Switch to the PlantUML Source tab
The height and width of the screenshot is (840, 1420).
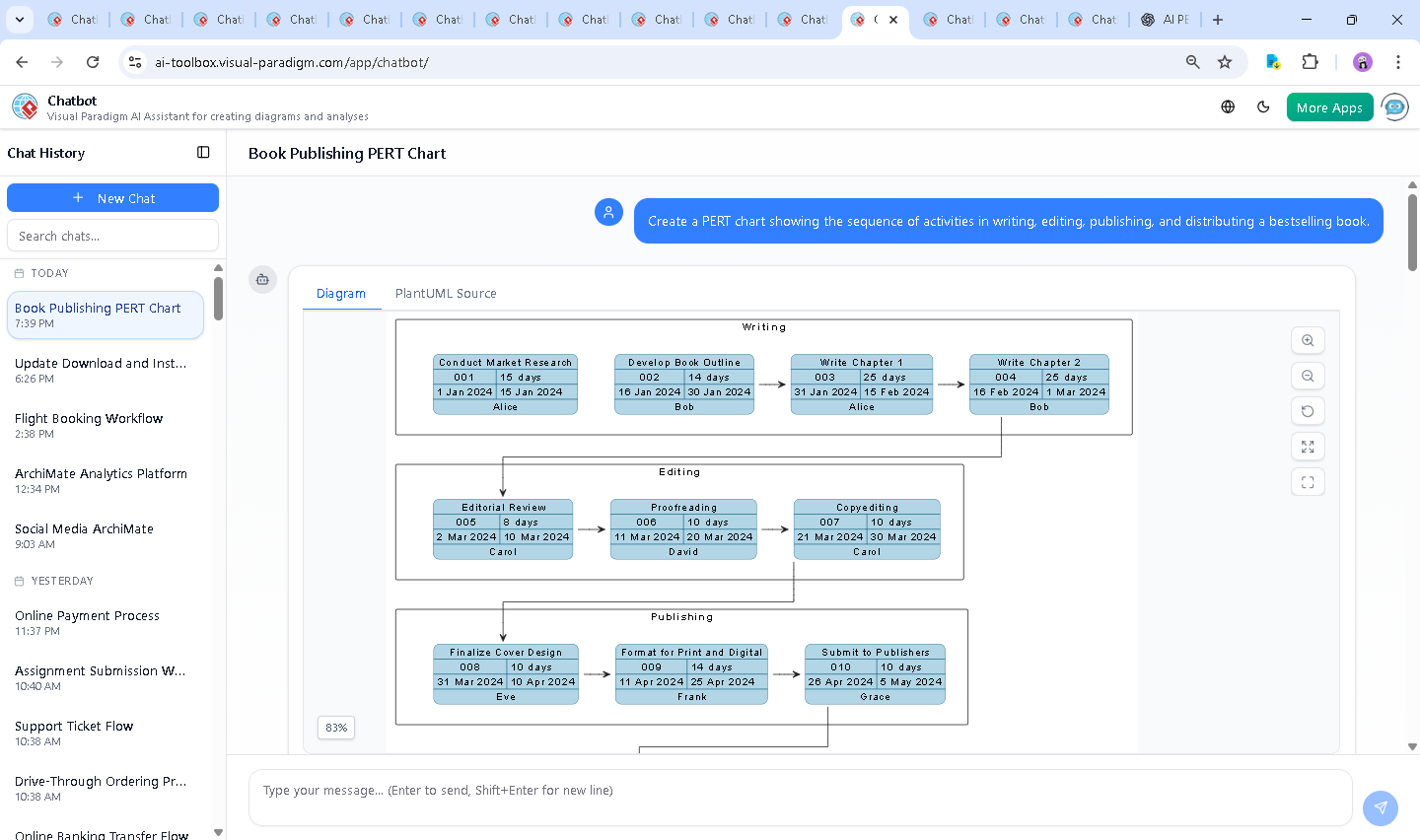(446, 293)
